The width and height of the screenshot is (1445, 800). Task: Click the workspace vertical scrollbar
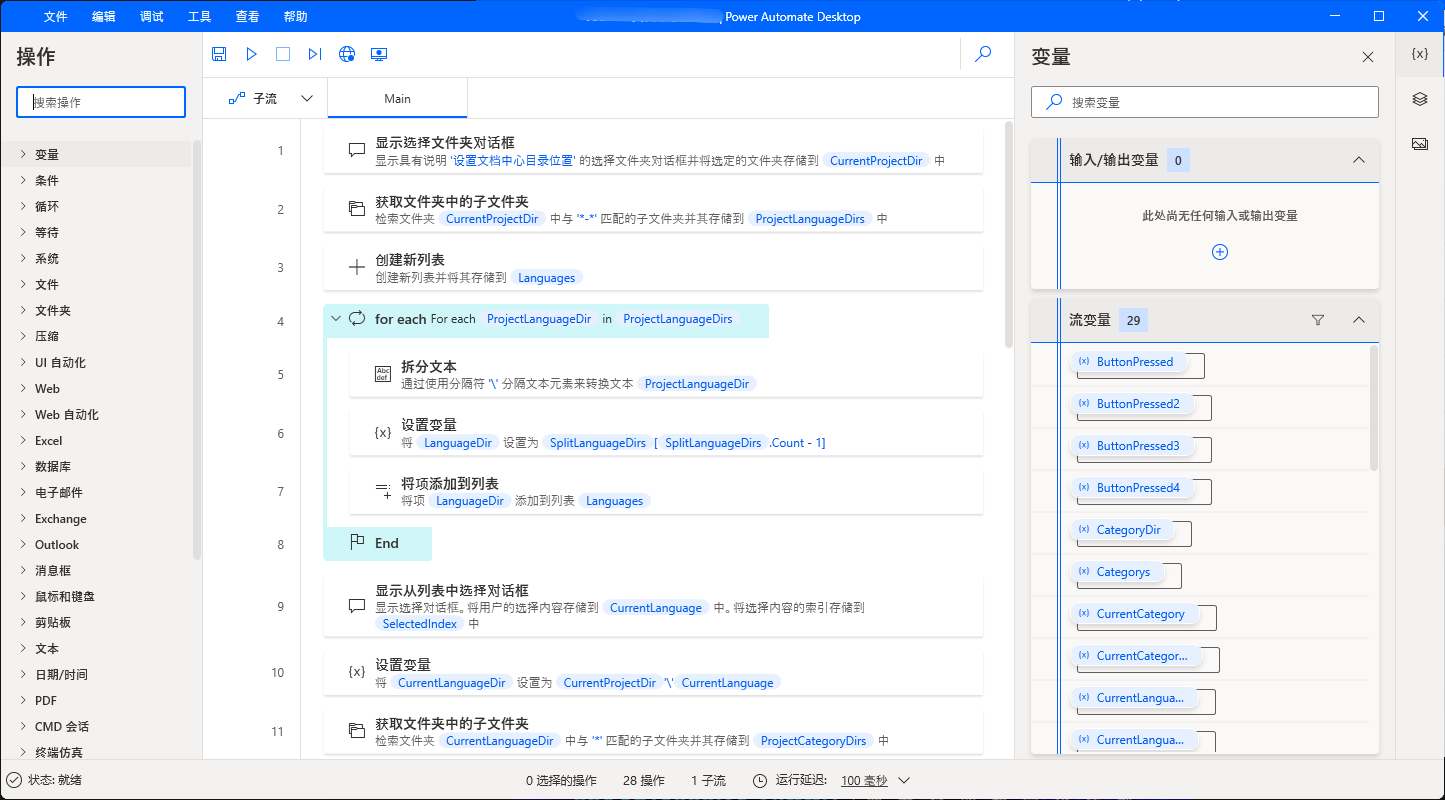(1008, 235)
